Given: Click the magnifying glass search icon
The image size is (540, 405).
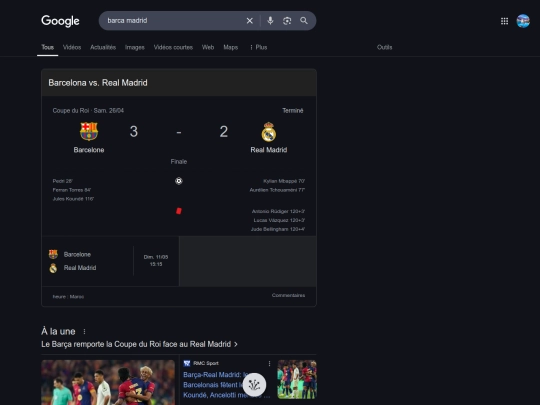Looking at the screenshot, I should (x=304, y=21).
